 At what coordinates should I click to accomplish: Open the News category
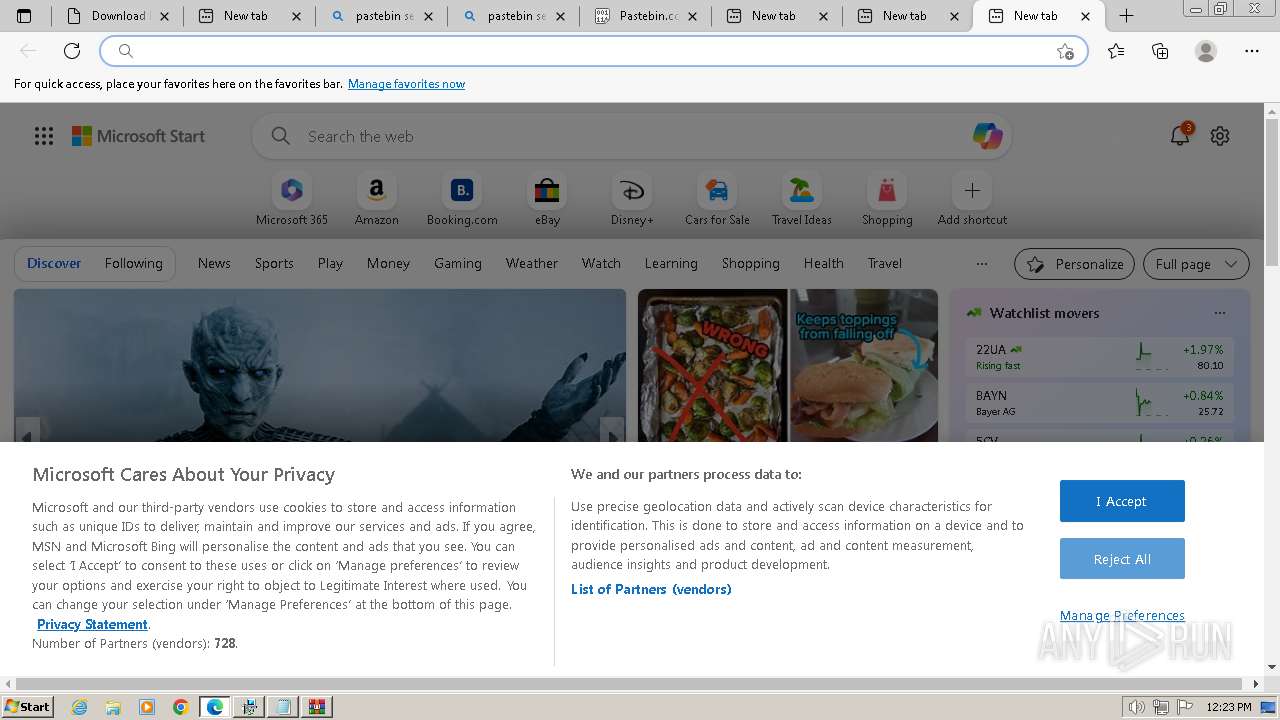[214, 263]
